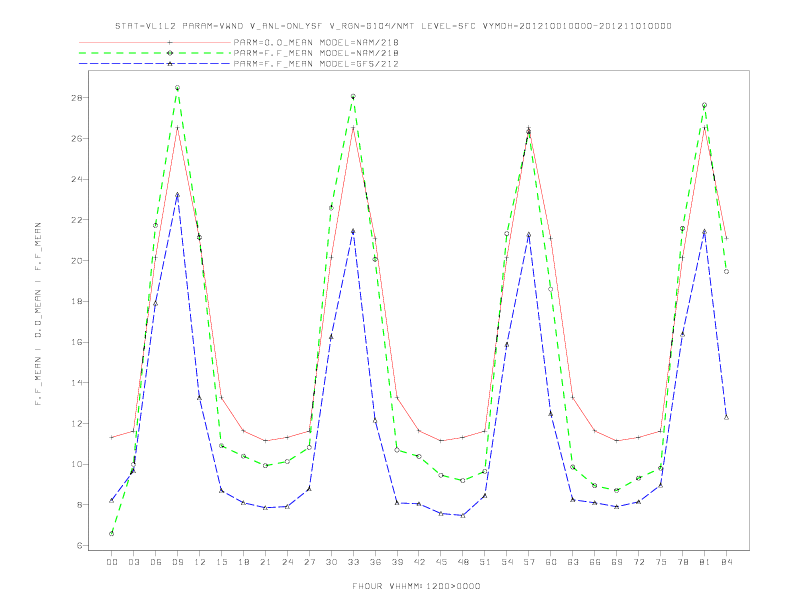Click the x-axis tick label 84
This screenshot has height=612, width=792.
coord(726,562)
